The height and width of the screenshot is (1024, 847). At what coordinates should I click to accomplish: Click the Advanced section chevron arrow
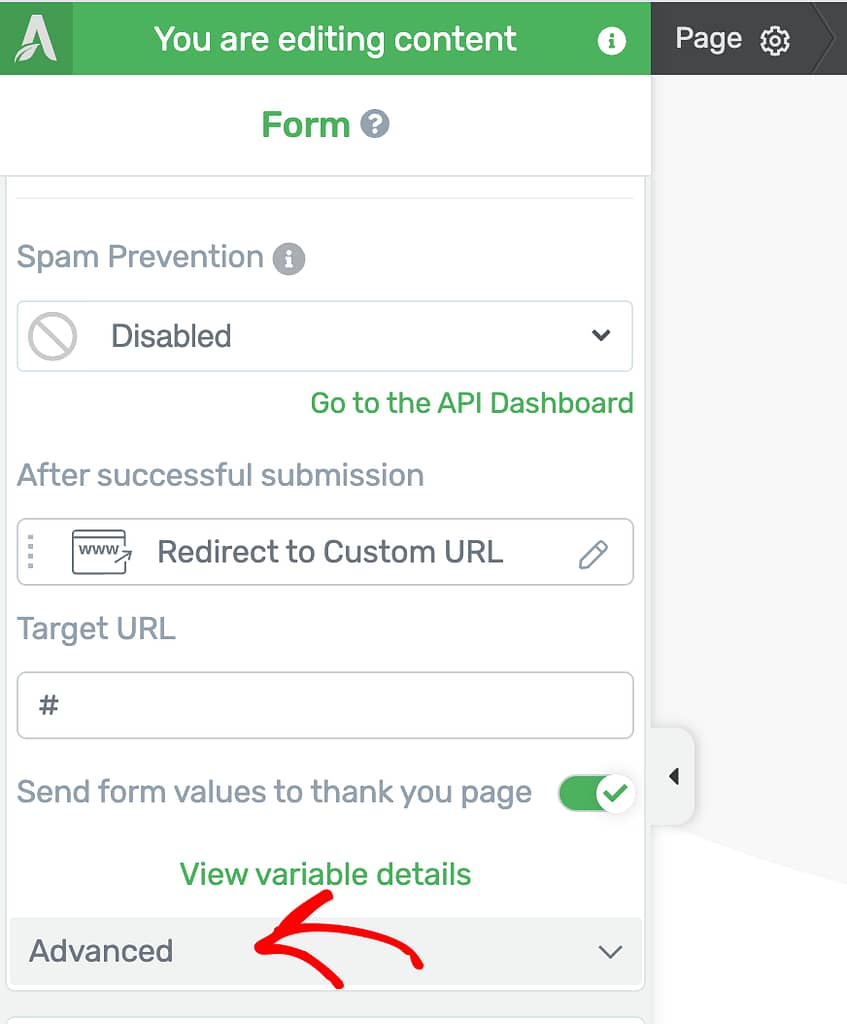(610, 952)
